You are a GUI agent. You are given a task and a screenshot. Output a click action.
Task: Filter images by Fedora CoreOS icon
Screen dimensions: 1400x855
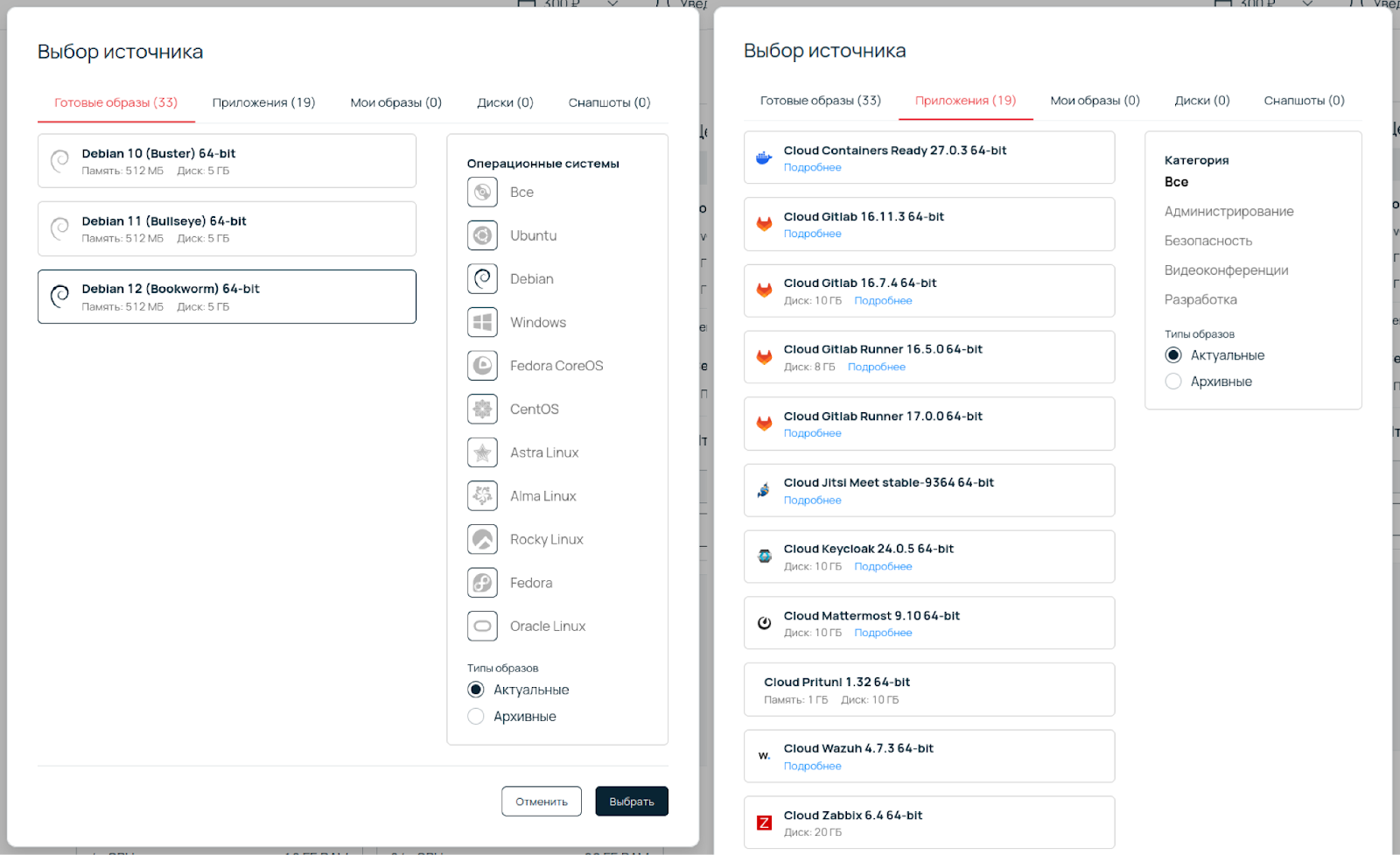pos(482,366)
